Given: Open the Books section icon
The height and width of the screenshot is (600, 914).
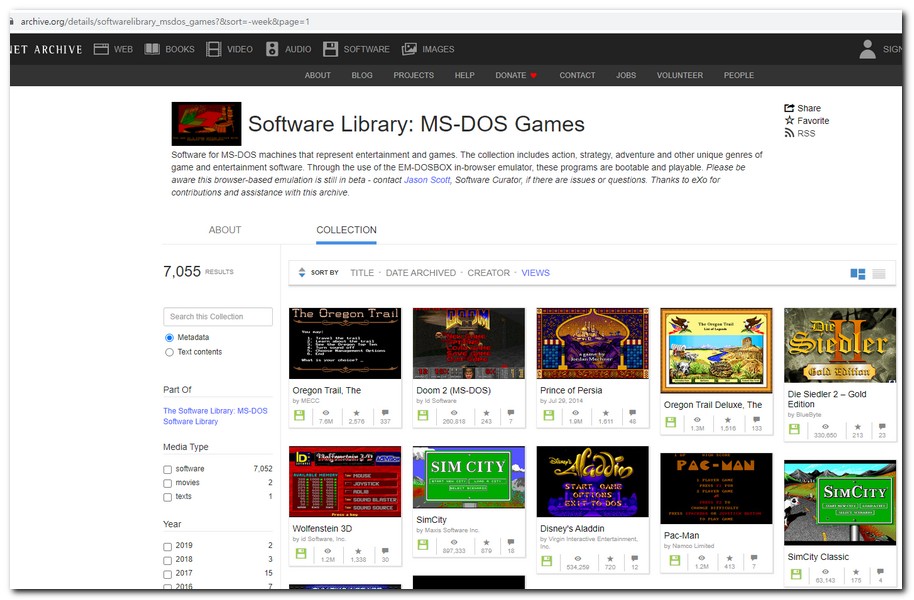Looking at the screenshot, I should coord(152,49).
